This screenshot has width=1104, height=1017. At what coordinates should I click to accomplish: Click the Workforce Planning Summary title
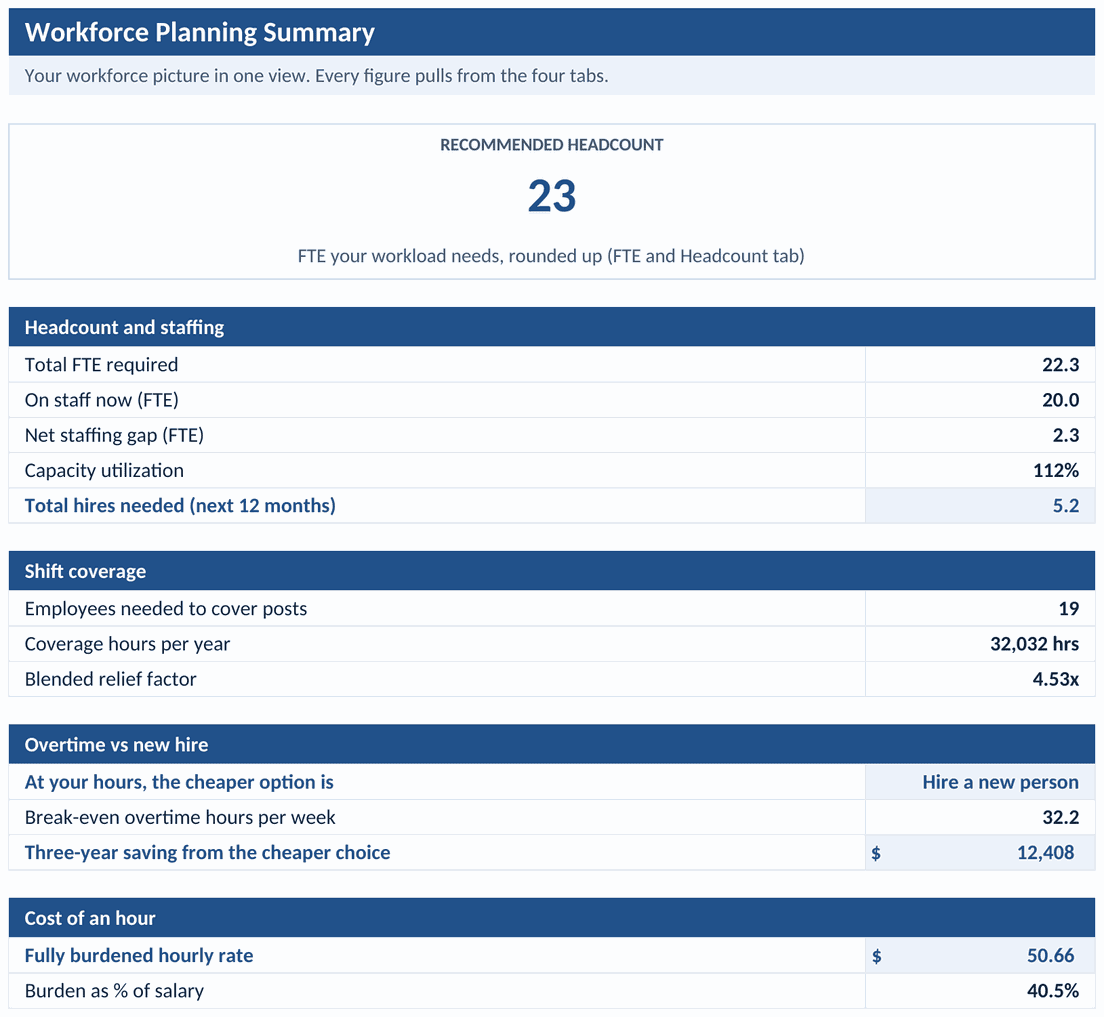click(199, 32)
